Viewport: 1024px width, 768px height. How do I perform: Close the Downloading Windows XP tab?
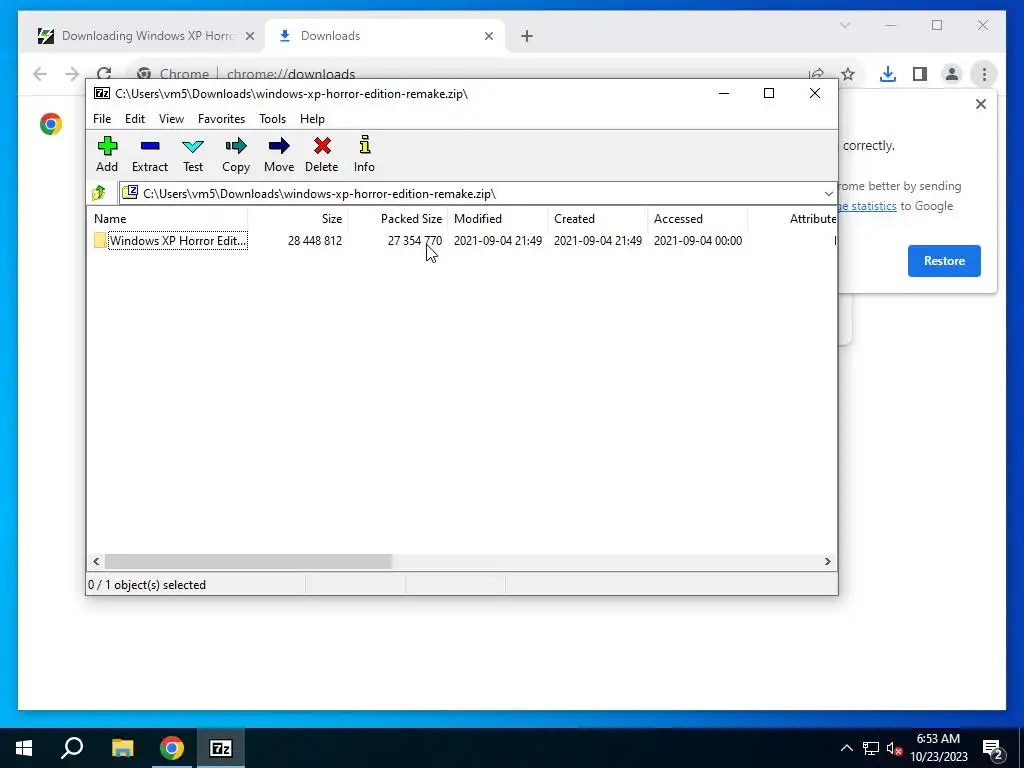coord(249,36)
